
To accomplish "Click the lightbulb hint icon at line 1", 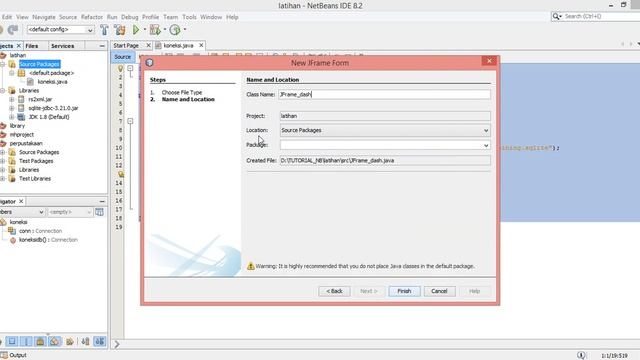I will tap(120, 69).
